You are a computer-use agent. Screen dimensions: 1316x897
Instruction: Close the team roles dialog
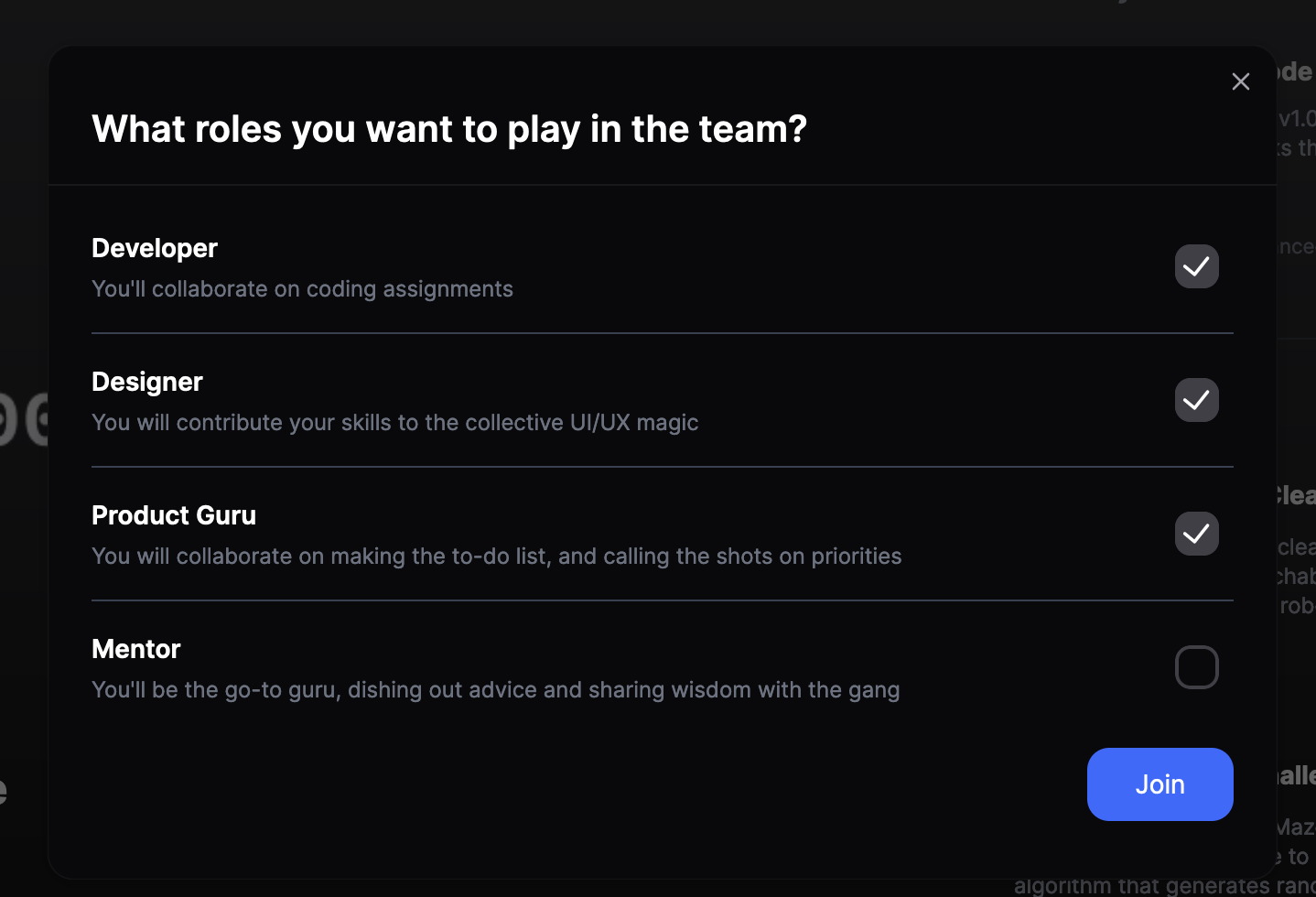pyautogui.click(x=1240, y=81)
